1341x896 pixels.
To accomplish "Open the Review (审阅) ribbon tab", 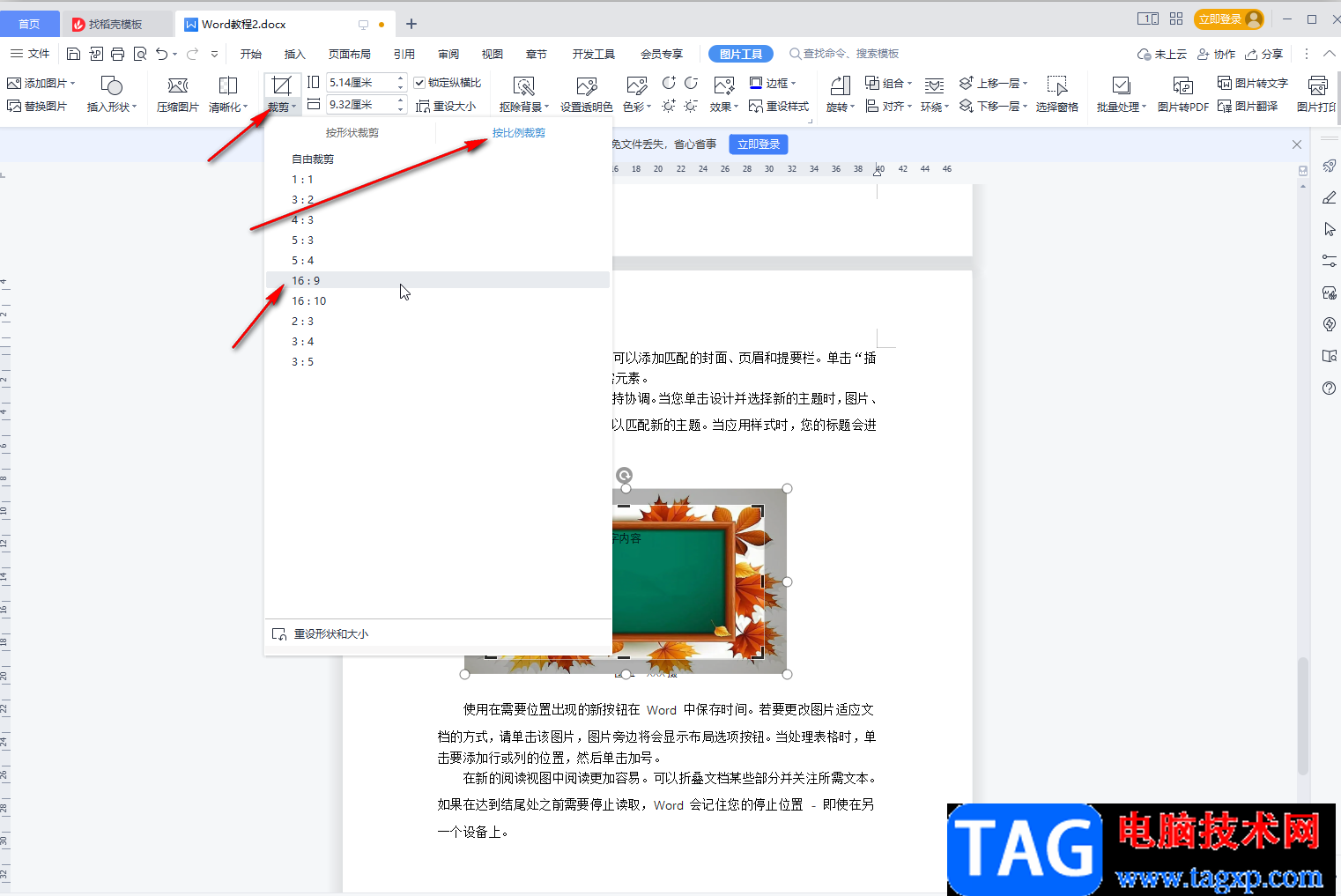I will (448, 54).
